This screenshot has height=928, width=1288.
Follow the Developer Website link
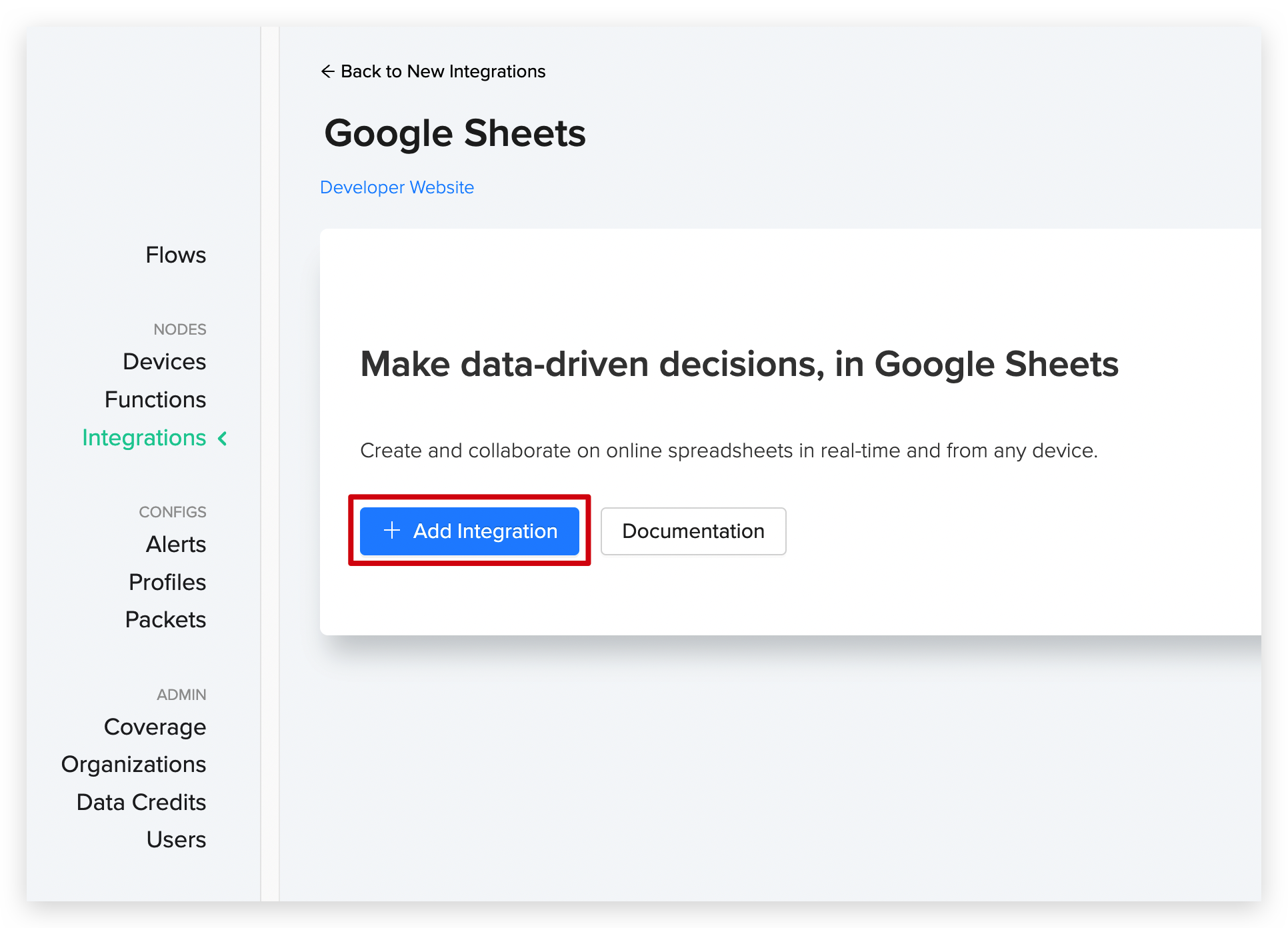pos(397,187)
